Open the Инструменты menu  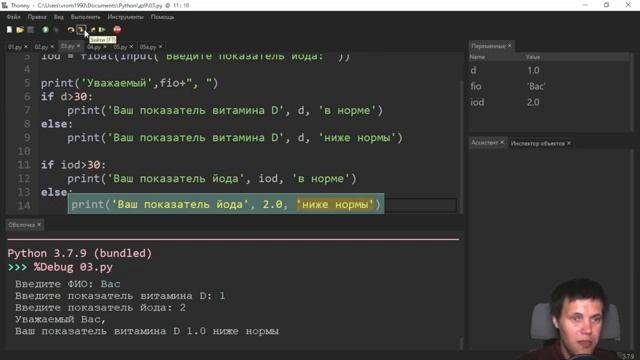[x=125, y=17]
